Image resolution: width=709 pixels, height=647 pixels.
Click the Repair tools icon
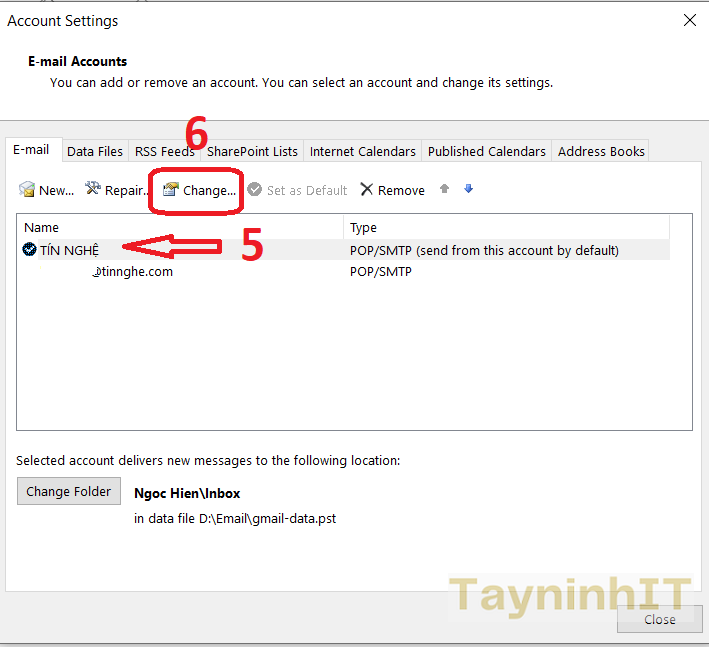pyautogui.click(x=93, y=189)
